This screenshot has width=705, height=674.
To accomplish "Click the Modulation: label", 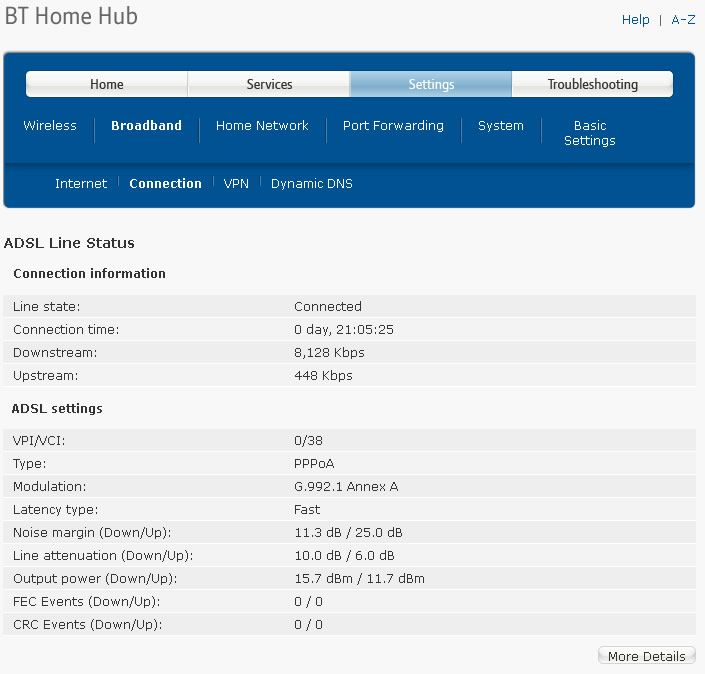I will point(49,487).
